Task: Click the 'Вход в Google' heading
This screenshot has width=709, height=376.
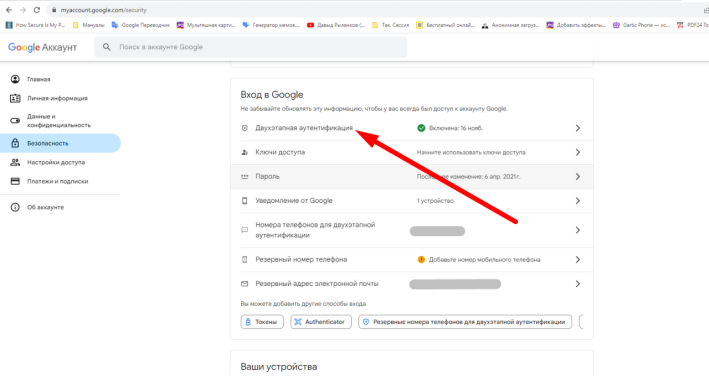Action: click(272, 95)
